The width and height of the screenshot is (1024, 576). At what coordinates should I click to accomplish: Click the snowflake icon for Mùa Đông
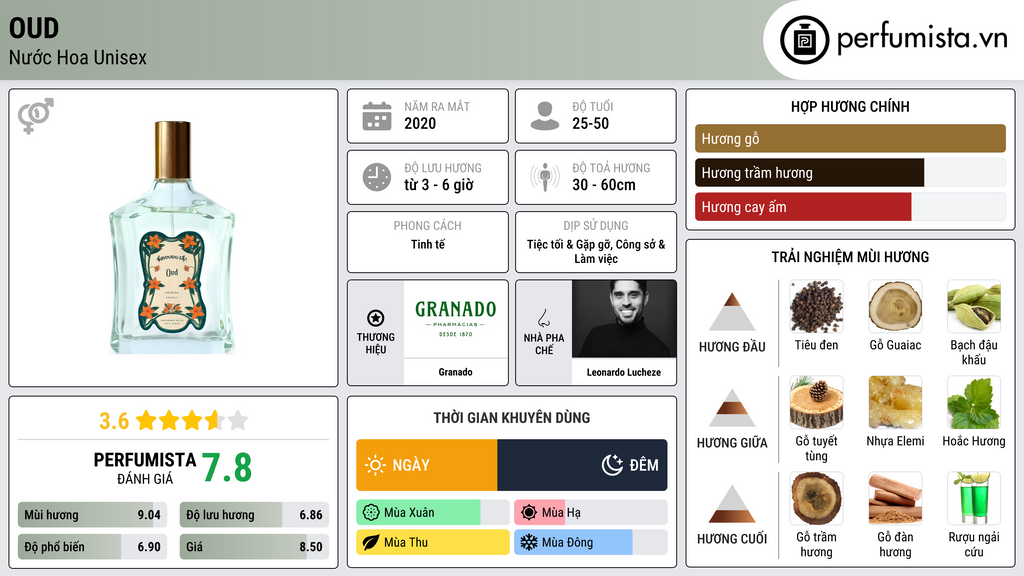point(529,542)
